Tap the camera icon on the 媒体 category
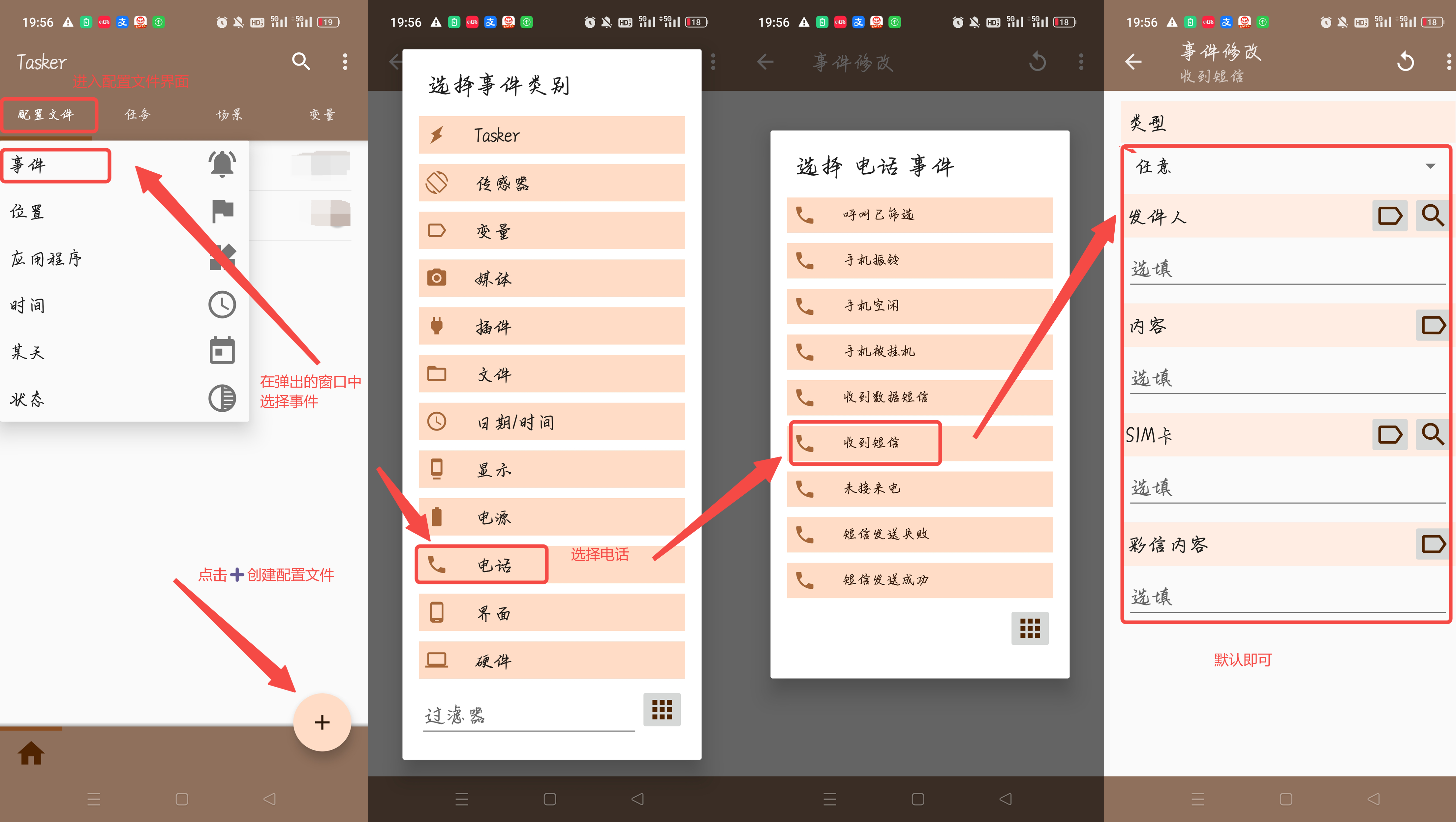1456x822 pixels. tap(436, 278)
